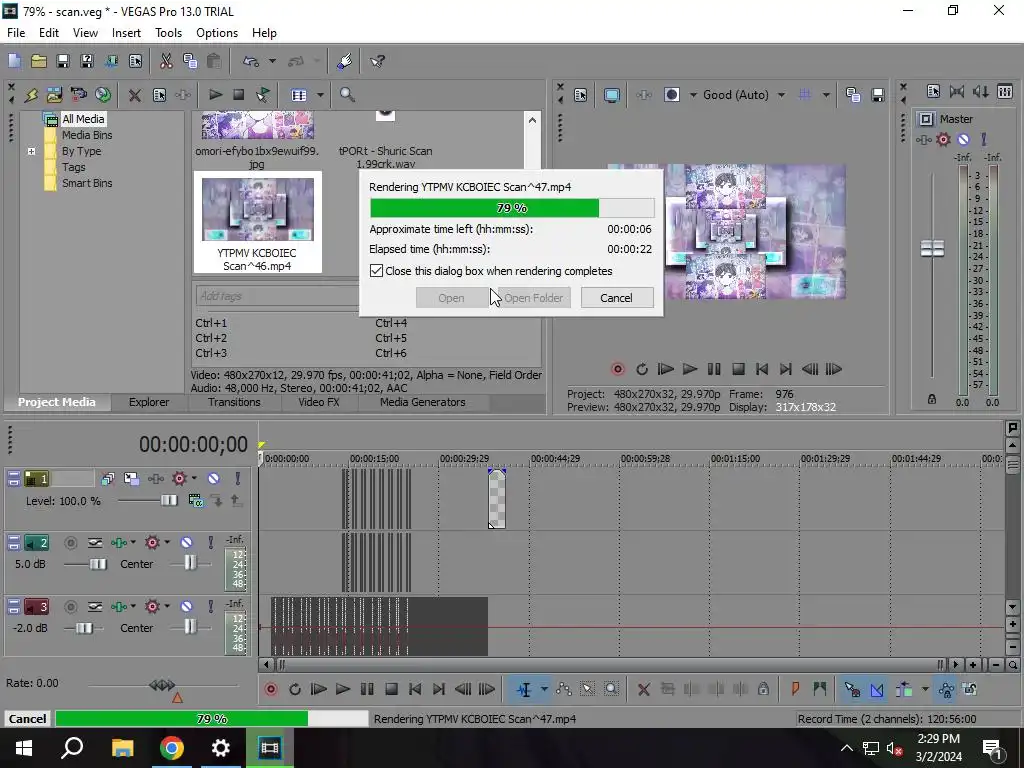Image resolution: width=1024 pixels, height=768 pixels.
Task: Save project using the floppy disk icon
Action: pyautogui.click(x=63, y=61)
